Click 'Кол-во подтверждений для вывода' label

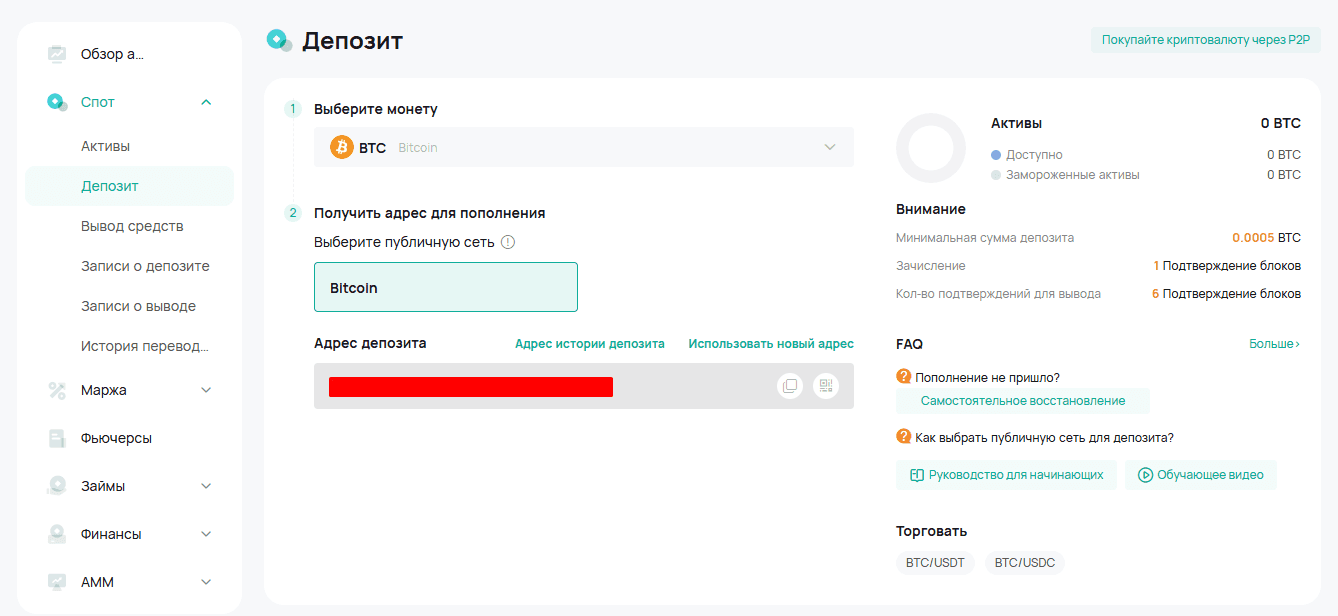(x=998, y=294)
